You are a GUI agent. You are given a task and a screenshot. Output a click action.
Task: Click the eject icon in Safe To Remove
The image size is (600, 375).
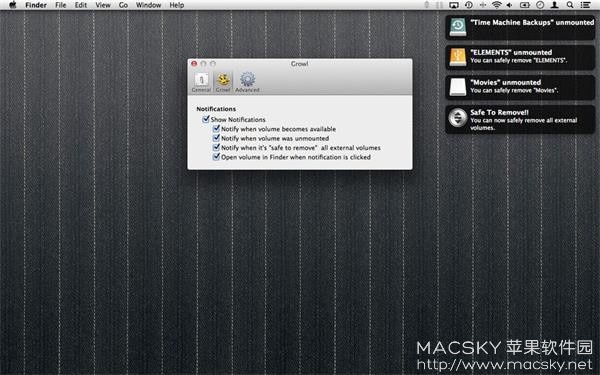click(x=458, y=117)
